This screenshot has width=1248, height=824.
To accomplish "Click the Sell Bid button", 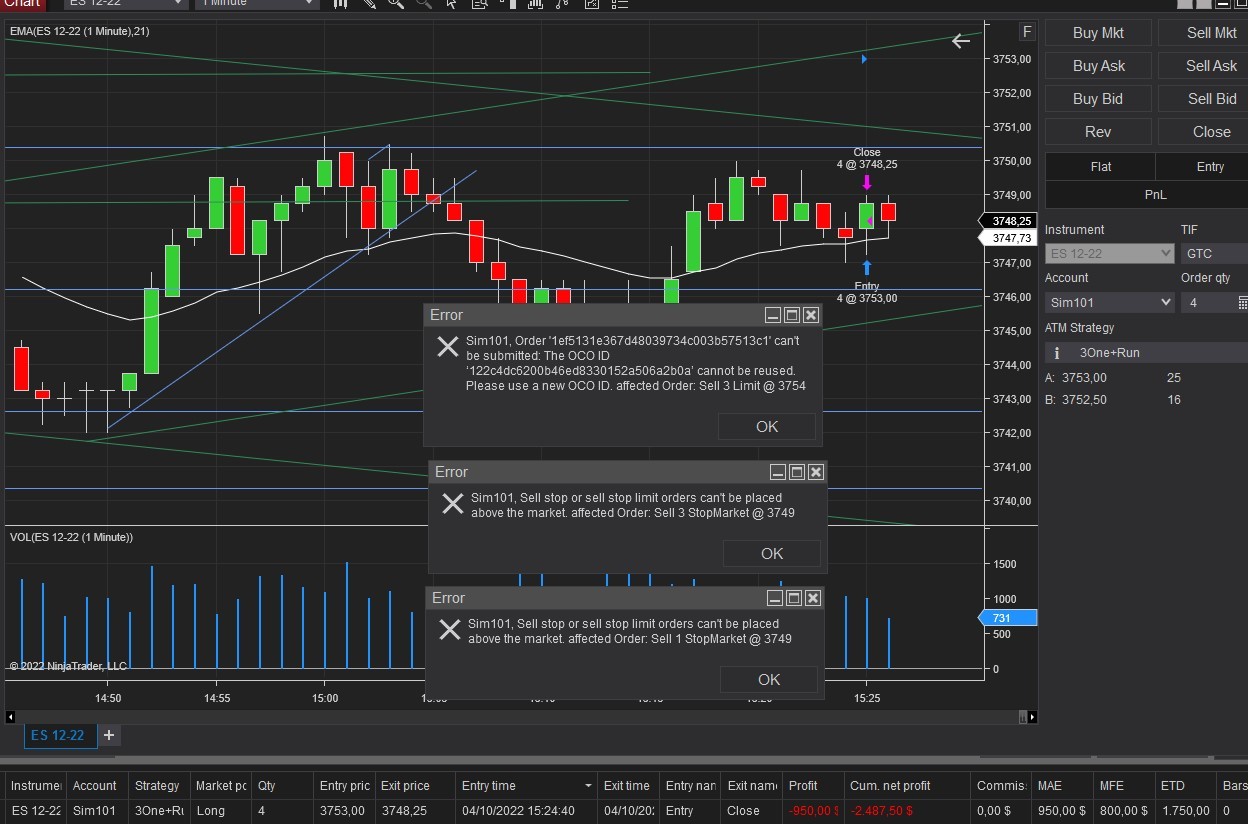I will coord(1203,99).
